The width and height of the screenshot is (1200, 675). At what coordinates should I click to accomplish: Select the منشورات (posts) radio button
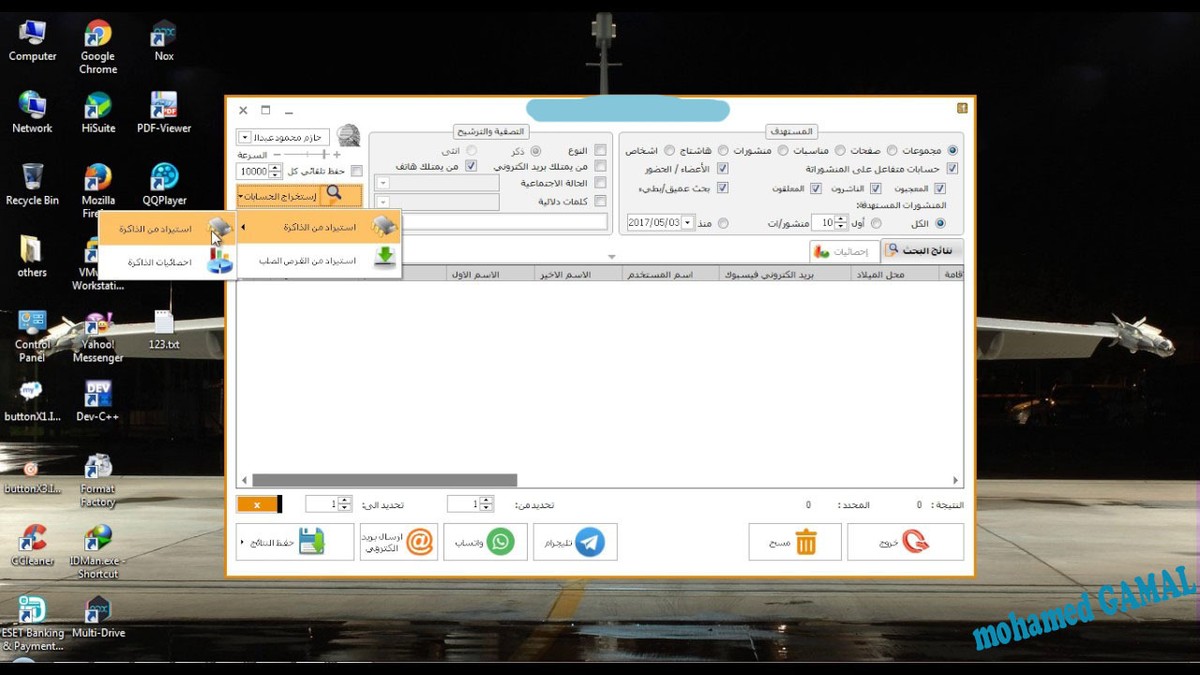point(783,150)
